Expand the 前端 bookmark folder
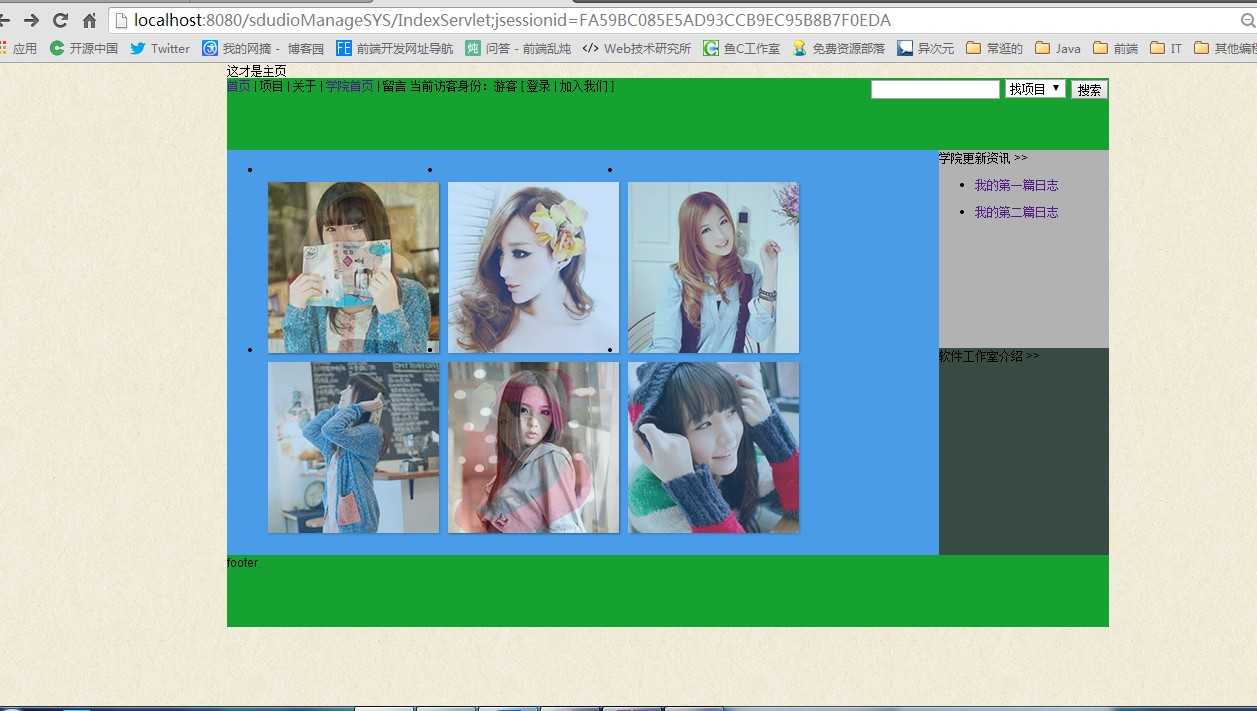1257x711 pixels. pos(1115,48)
